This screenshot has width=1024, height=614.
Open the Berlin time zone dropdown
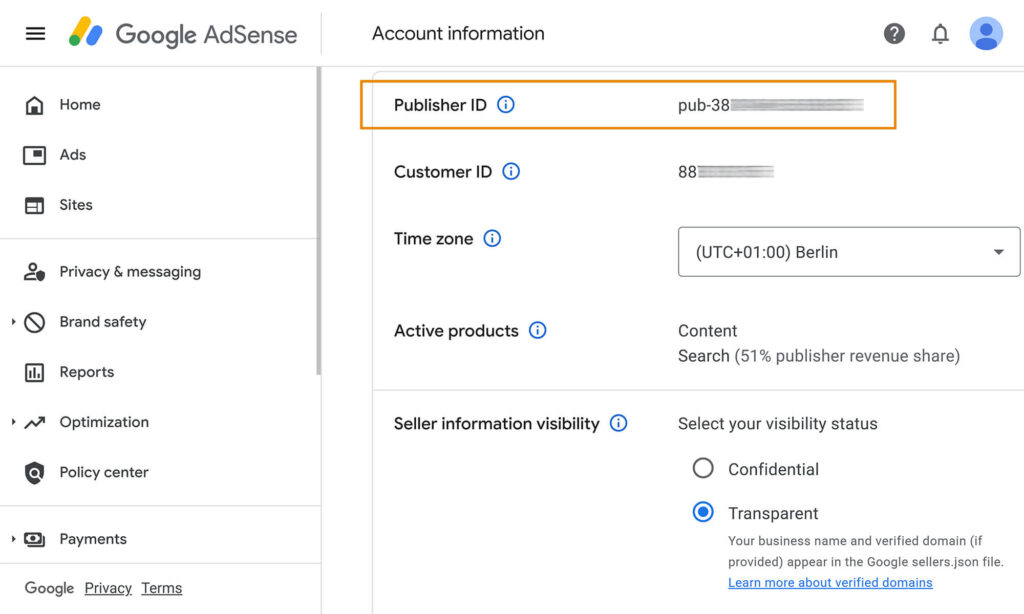pos(848,252)
